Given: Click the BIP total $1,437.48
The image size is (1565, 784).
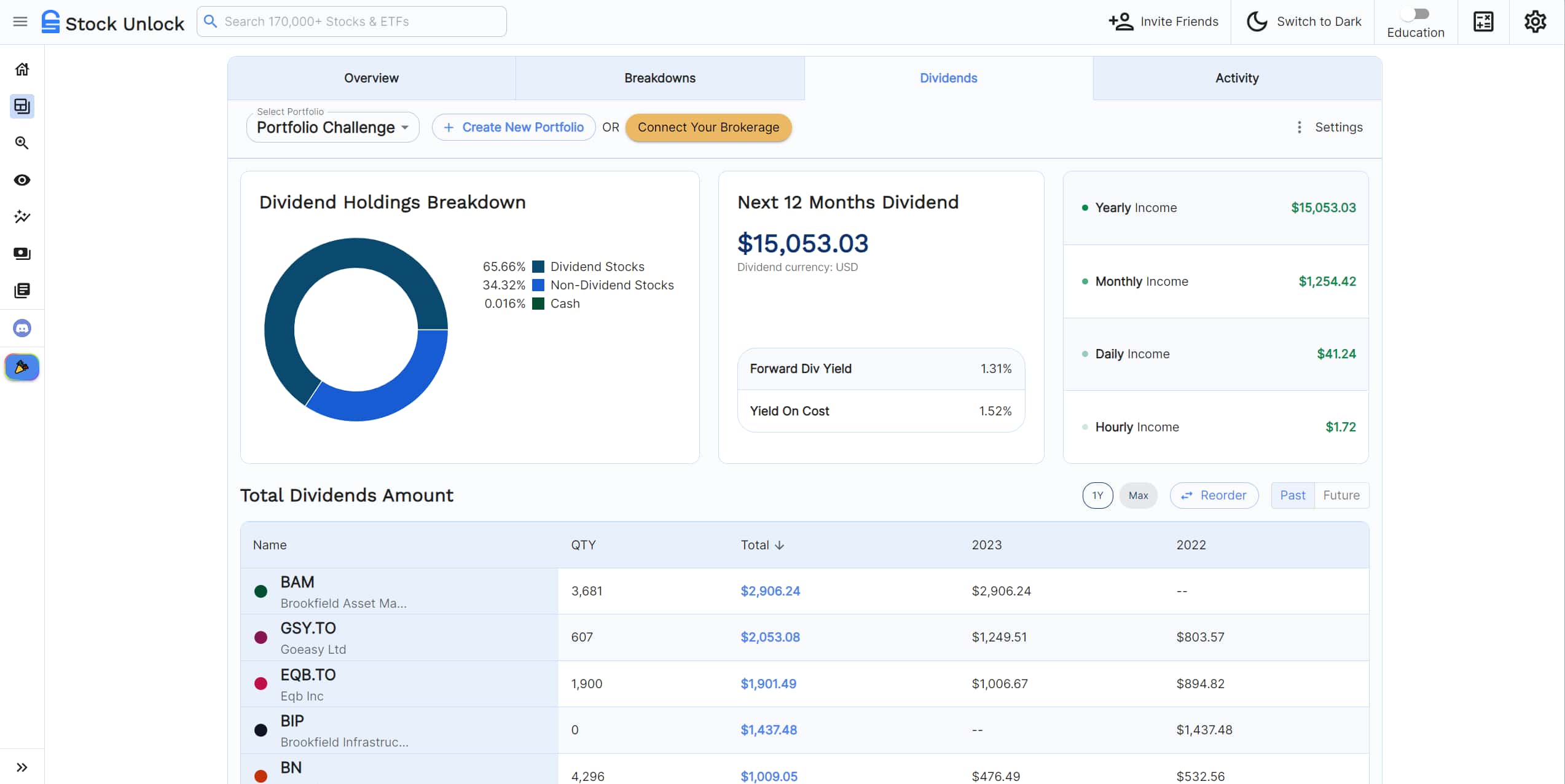Looking at the screenshot, I should click(769, 730).
